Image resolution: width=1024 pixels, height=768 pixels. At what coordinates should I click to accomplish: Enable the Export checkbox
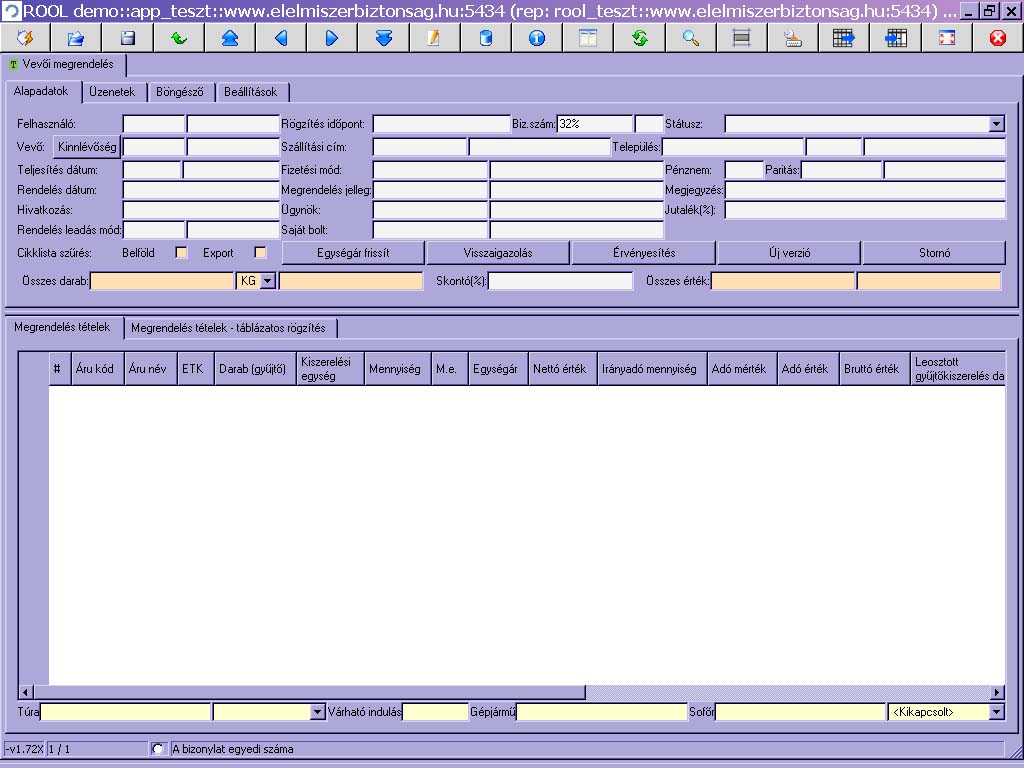tap(261, 253)
